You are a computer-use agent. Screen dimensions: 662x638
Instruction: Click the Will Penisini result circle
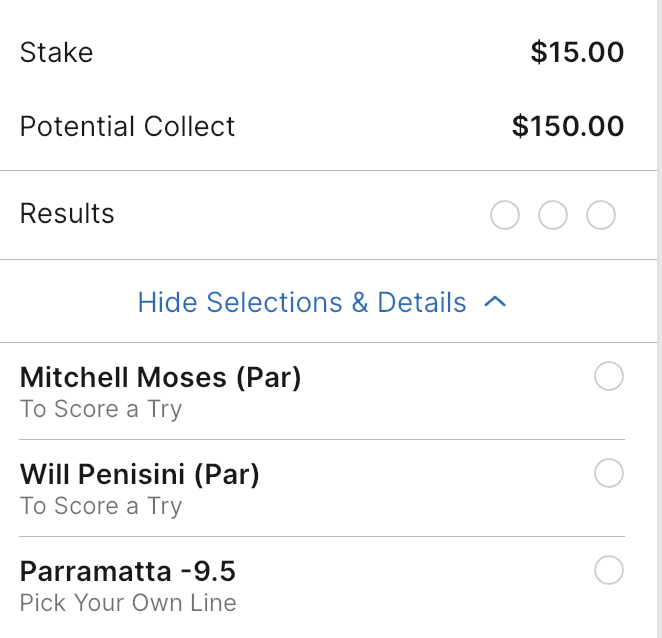pos(609,473)
